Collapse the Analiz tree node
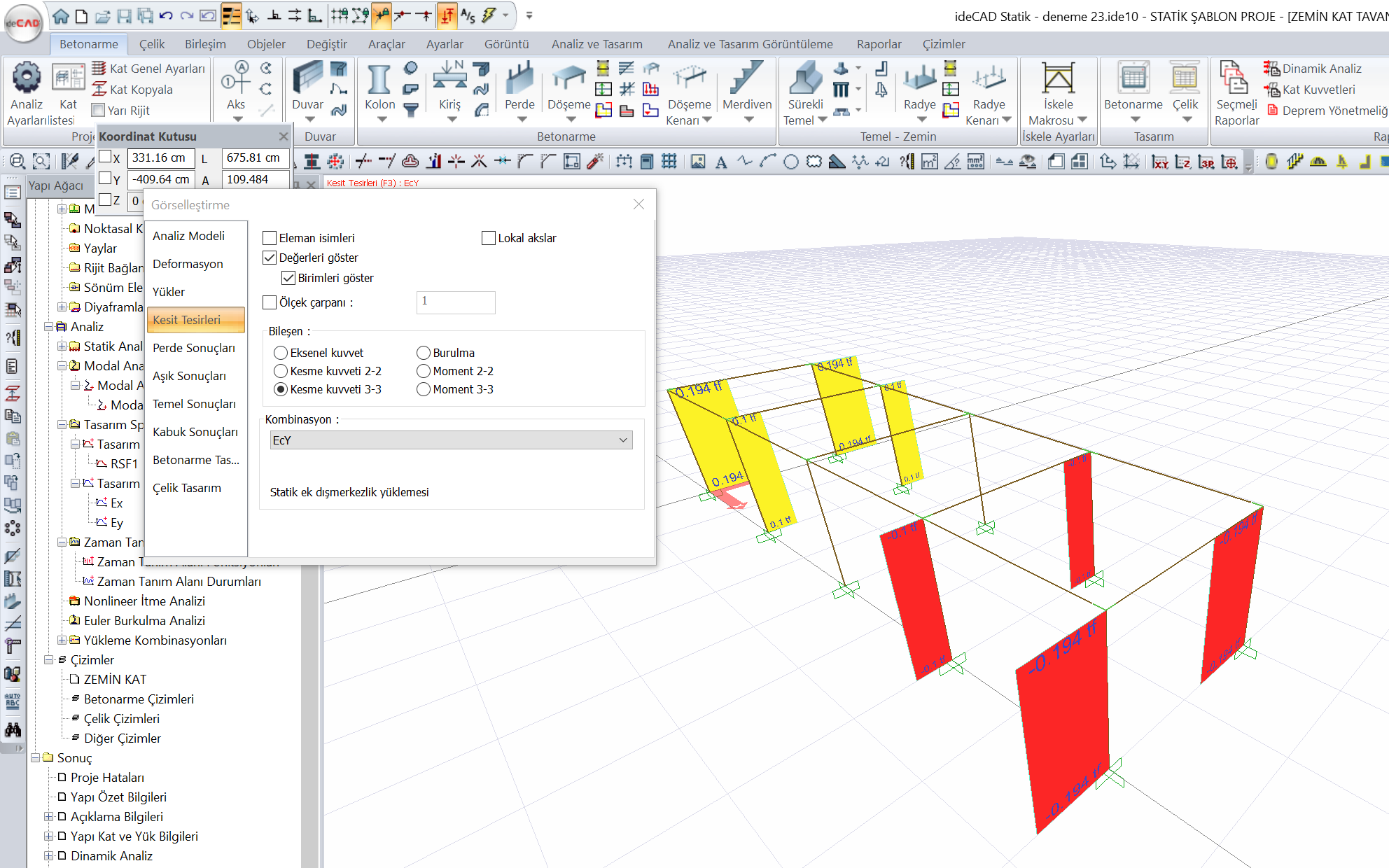The image size is (1389, 868). point(48,326)
